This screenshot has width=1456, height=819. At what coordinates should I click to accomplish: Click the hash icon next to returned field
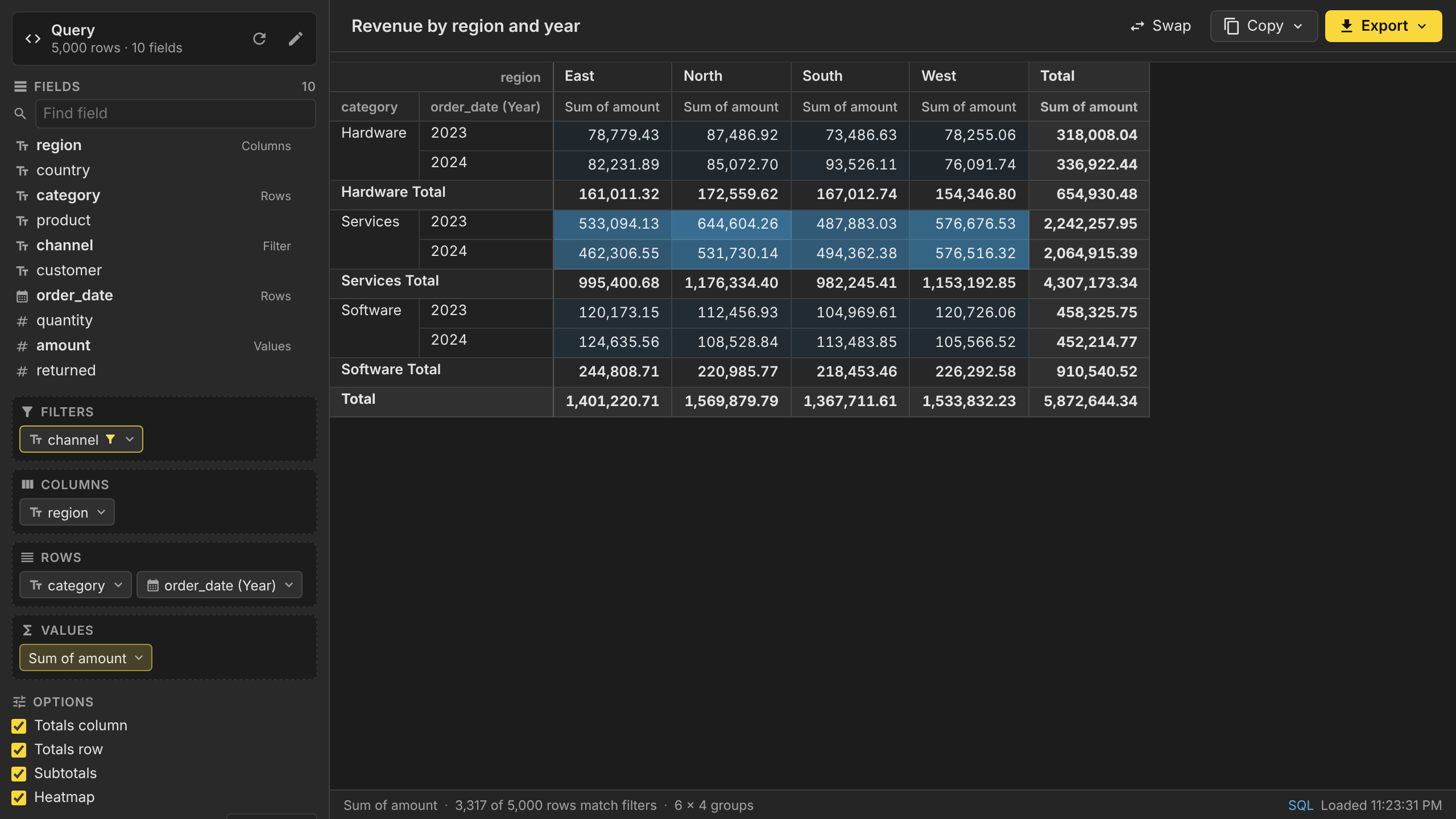pos(22,371)
